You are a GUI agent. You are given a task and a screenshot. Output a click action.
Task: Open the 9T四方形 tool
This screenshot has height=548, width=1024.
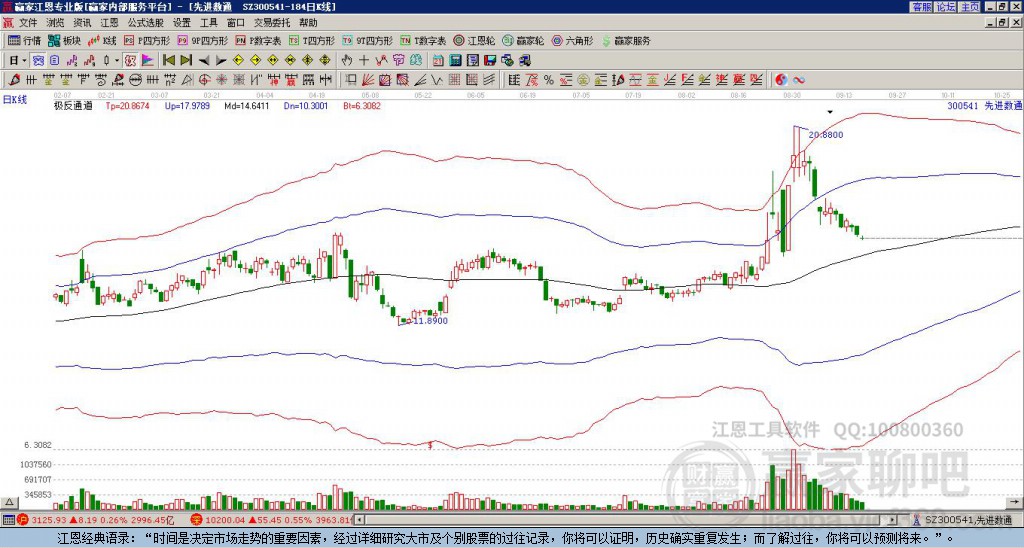click(x=368, y=40)
